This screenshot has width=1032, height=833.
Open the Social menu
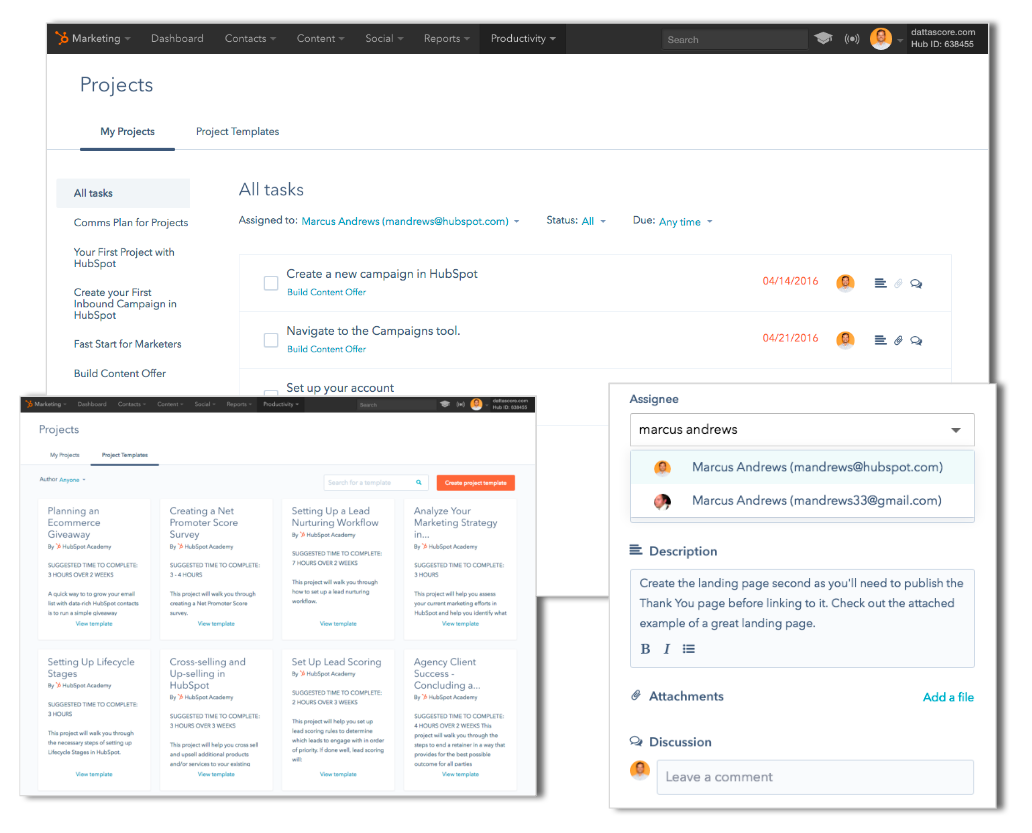pyautogui.click(x=384, y=38)
